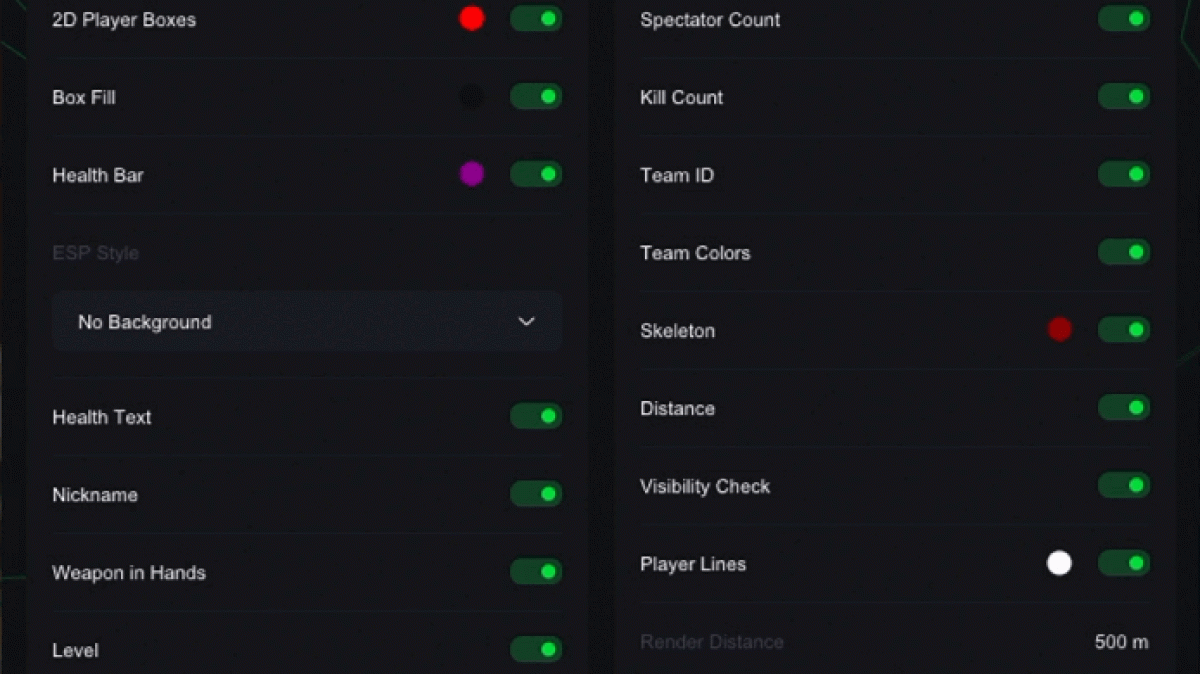Click the Skeleton dark red color swatch
Screen dimensions: 1200x674
[x=1060, y=330]
